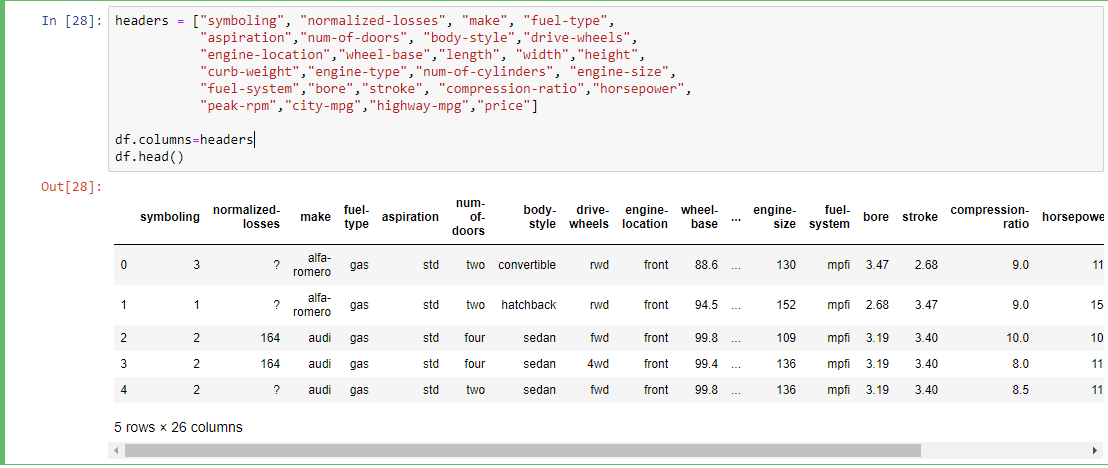Image resolution: width=1108 pixels, height=468 pixels.
Task: Click the In [28] prompt label
Action: point(72,20)
